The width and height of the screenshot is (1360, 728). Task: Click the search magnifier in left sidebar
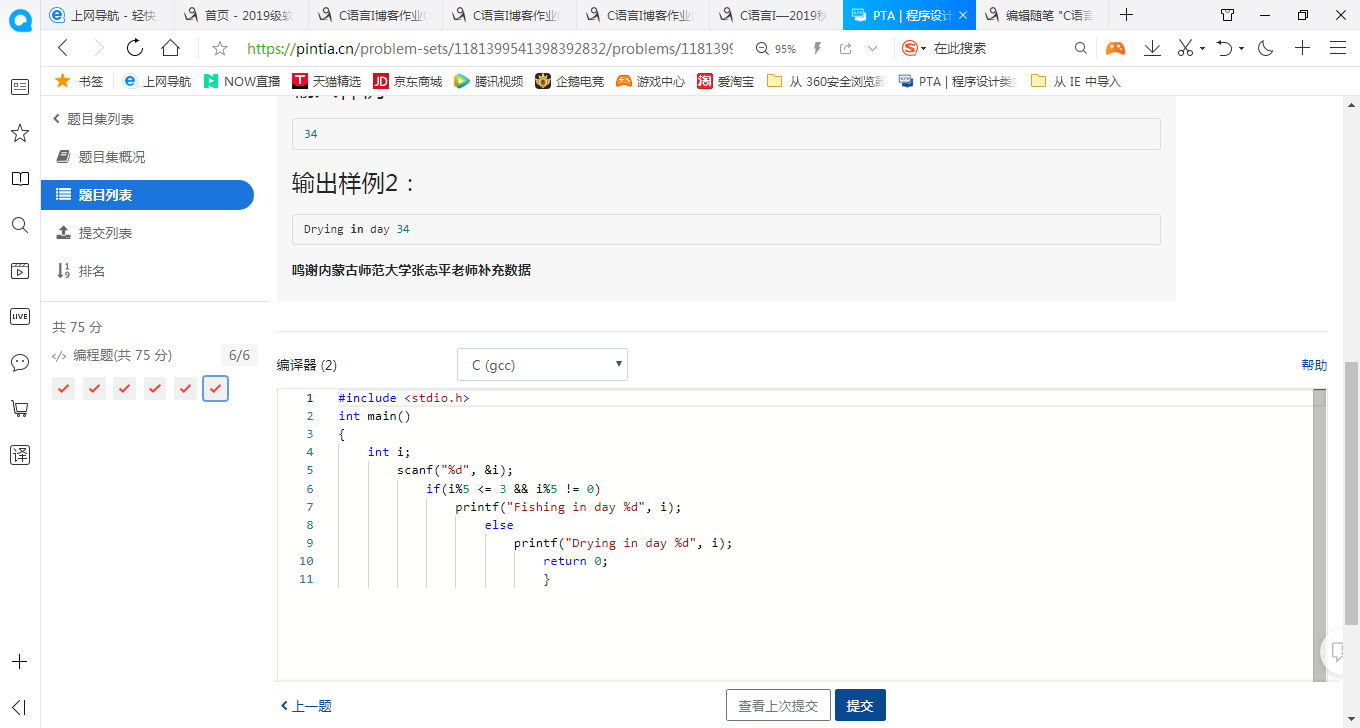coord(19,225)
